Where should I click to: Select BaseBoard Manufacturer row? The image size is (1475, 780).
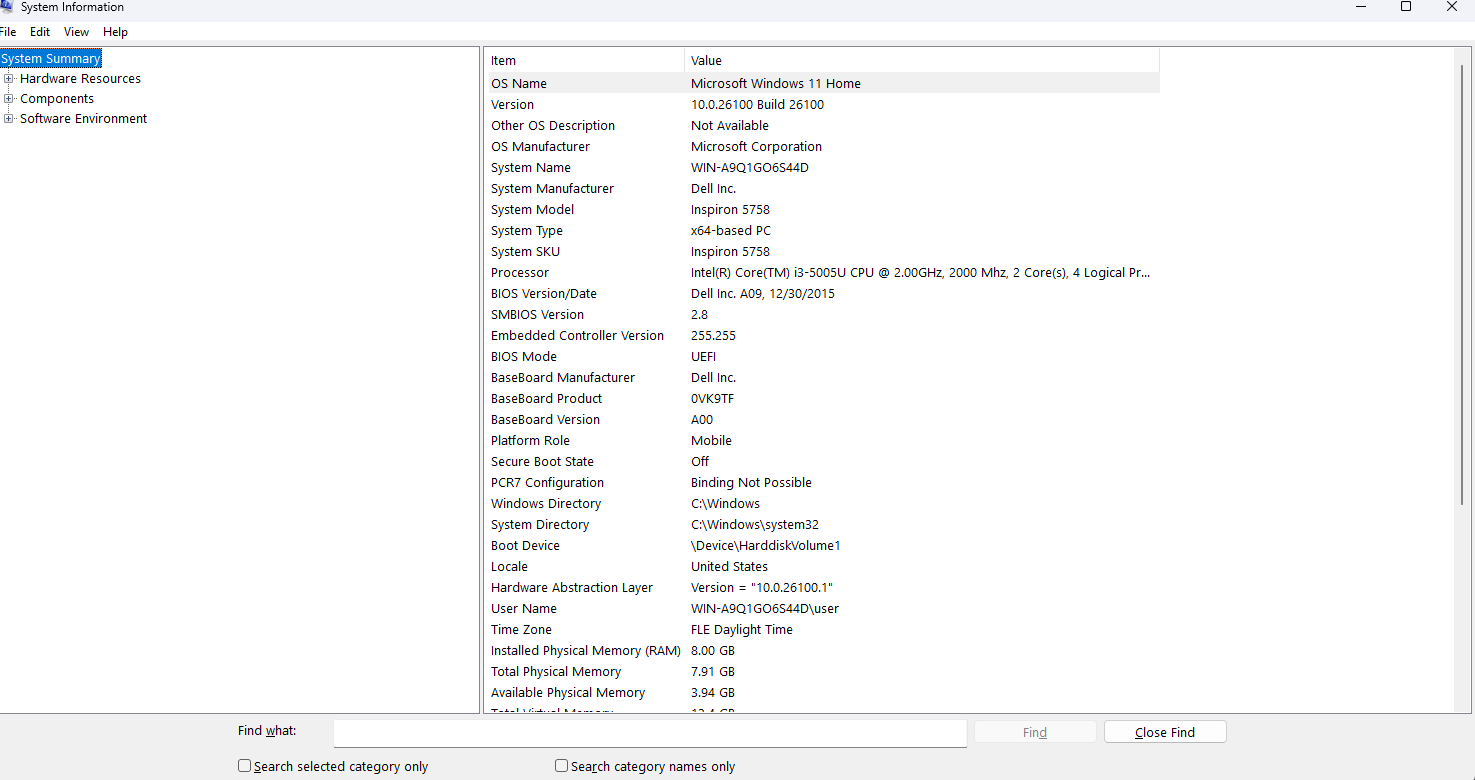(822, 378)
